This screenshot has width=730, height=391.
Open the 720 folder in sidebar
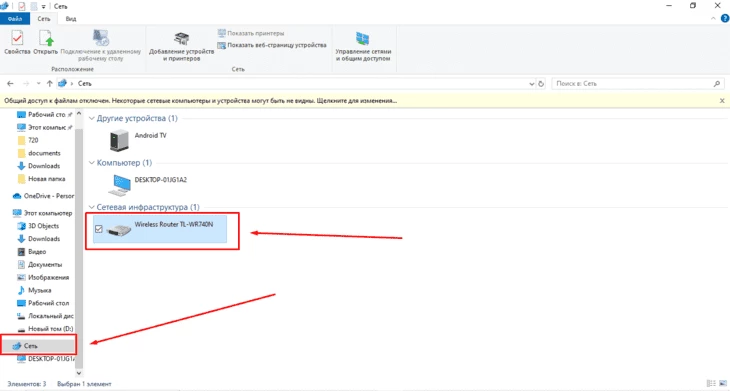28,140
